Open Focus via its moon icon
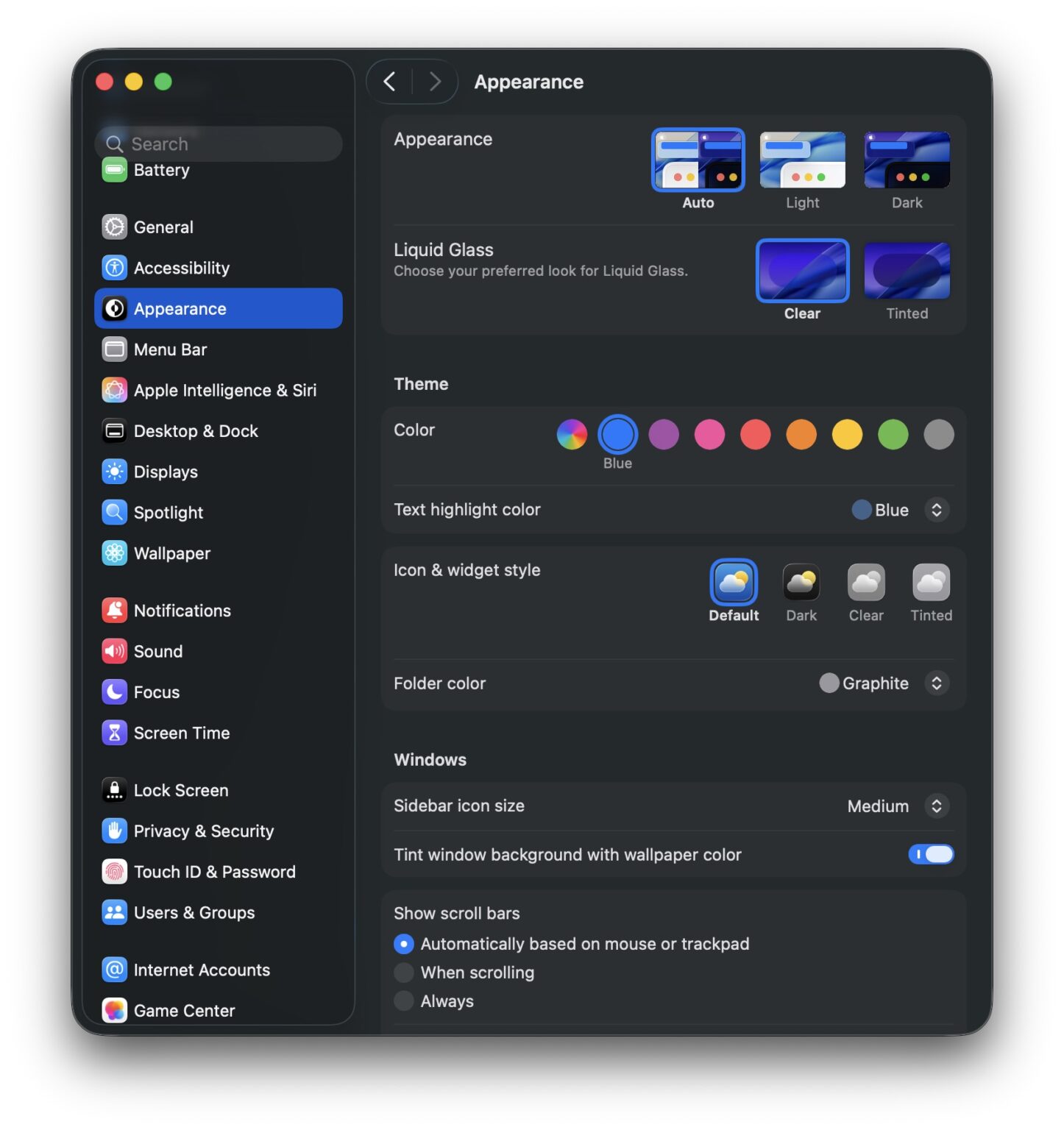Viewport: 1064px width, 1130px height. tap(114, 692)
